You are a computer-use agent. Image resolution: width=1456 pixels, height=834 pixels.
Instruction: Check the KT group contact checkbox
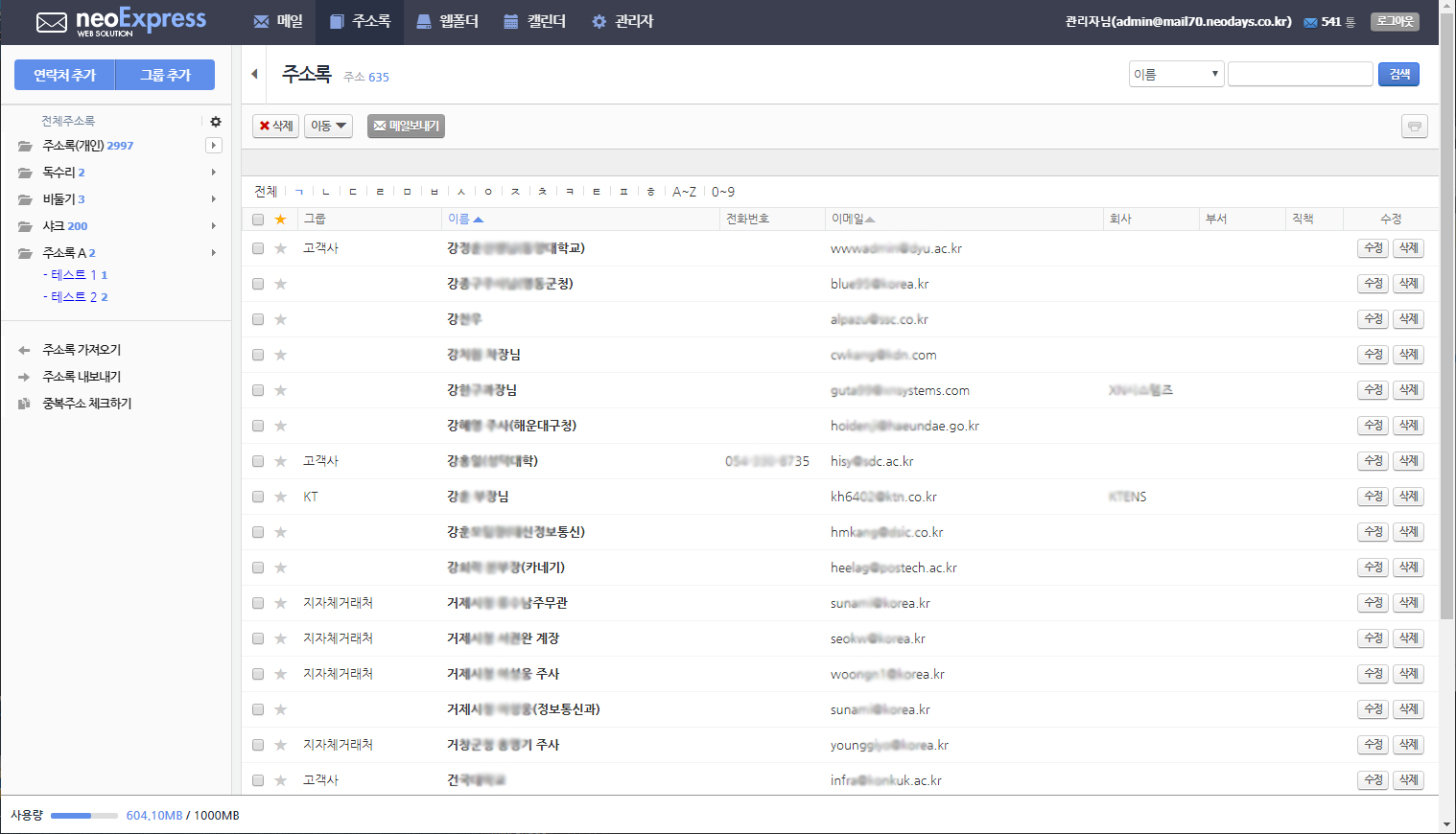click(x=258, y=497)
